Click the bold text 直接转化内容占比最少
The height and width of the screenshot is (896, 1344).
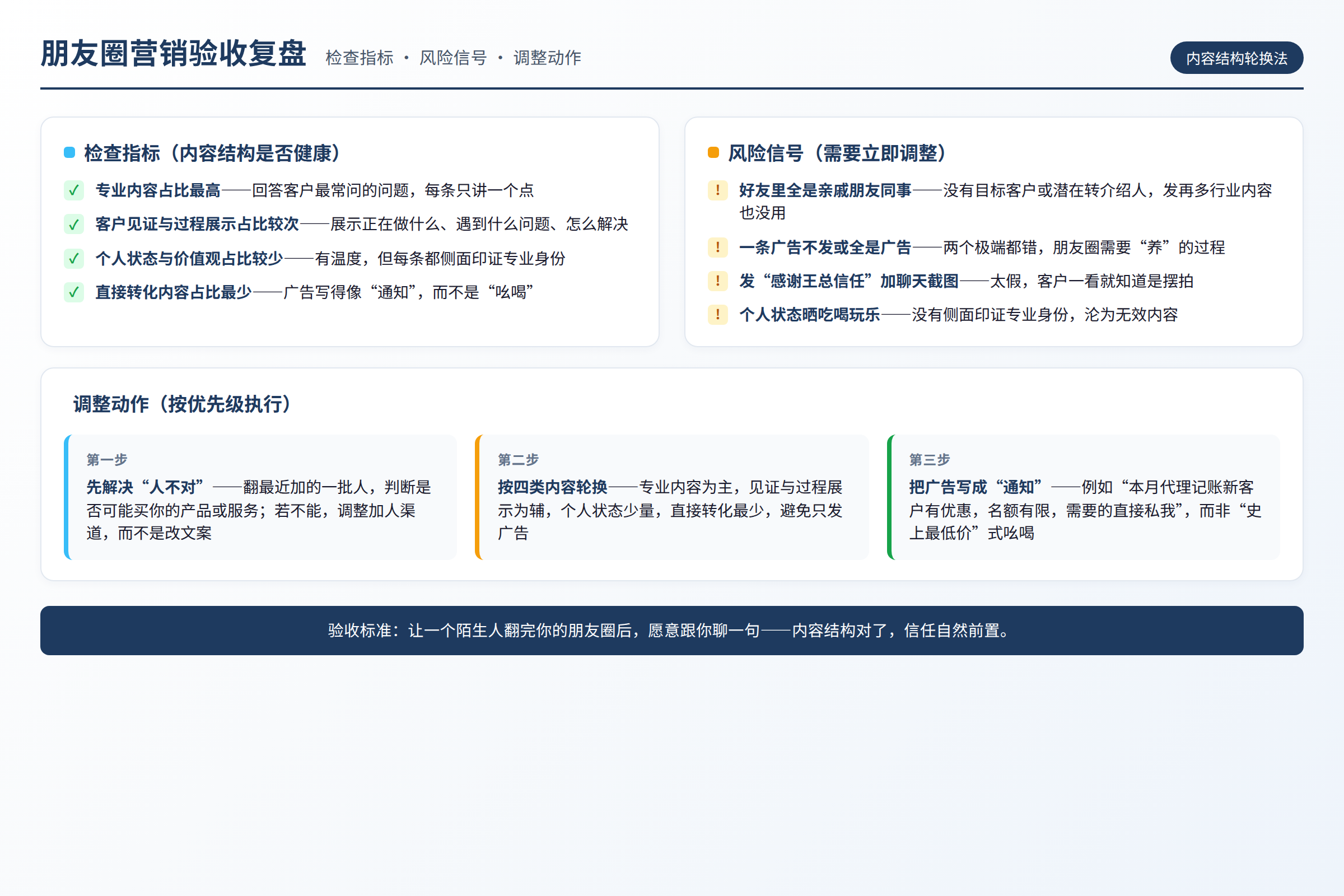(x=174, y=292)
